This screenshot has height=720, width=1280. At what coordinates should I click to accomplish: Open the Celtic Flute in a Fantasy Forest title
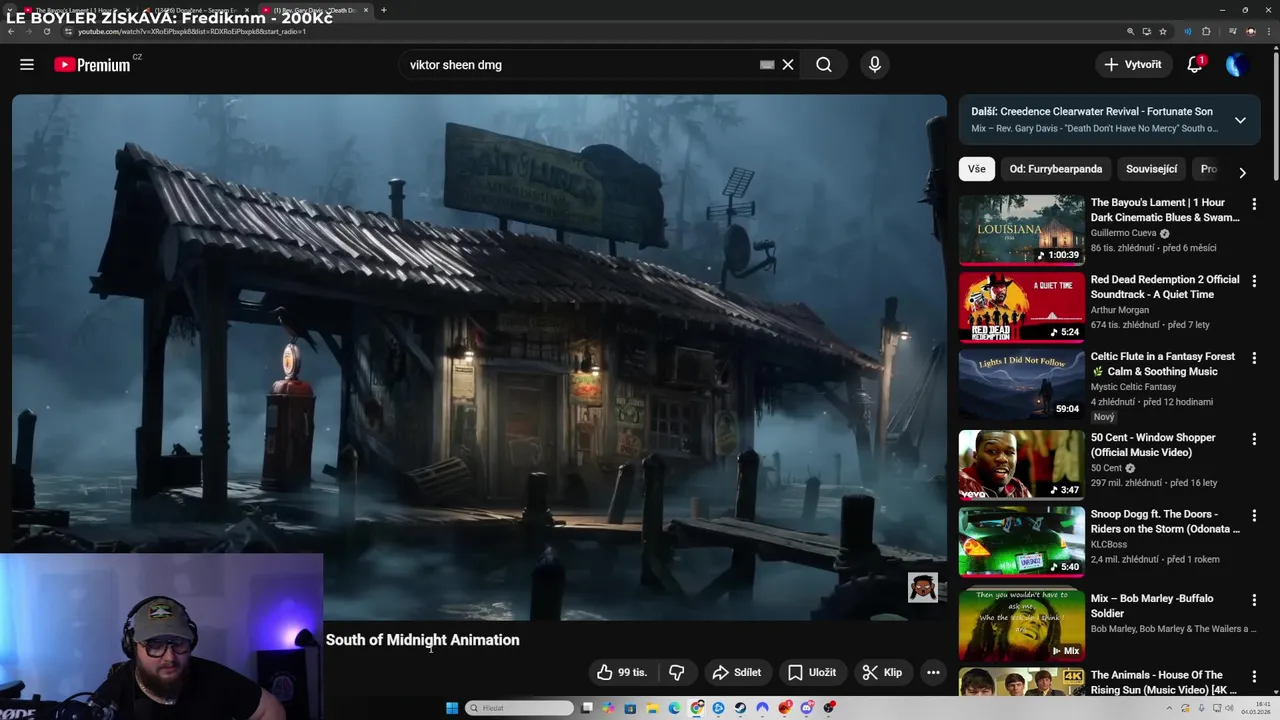1163,364
